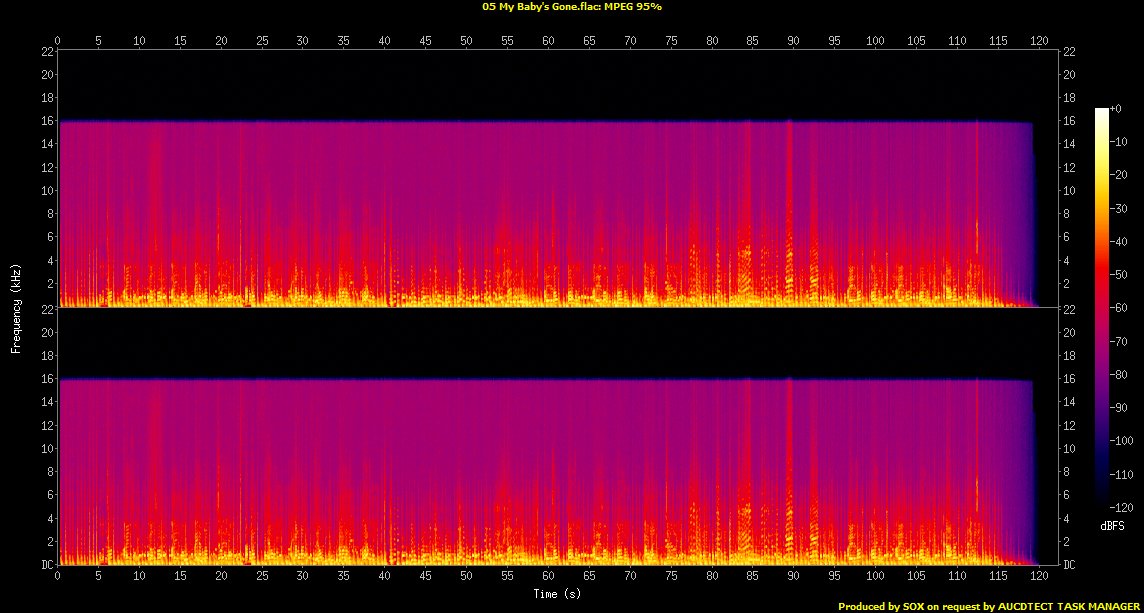Click the DC label on the left axis
1144x613 pixels.
click(x=47, y=565)
